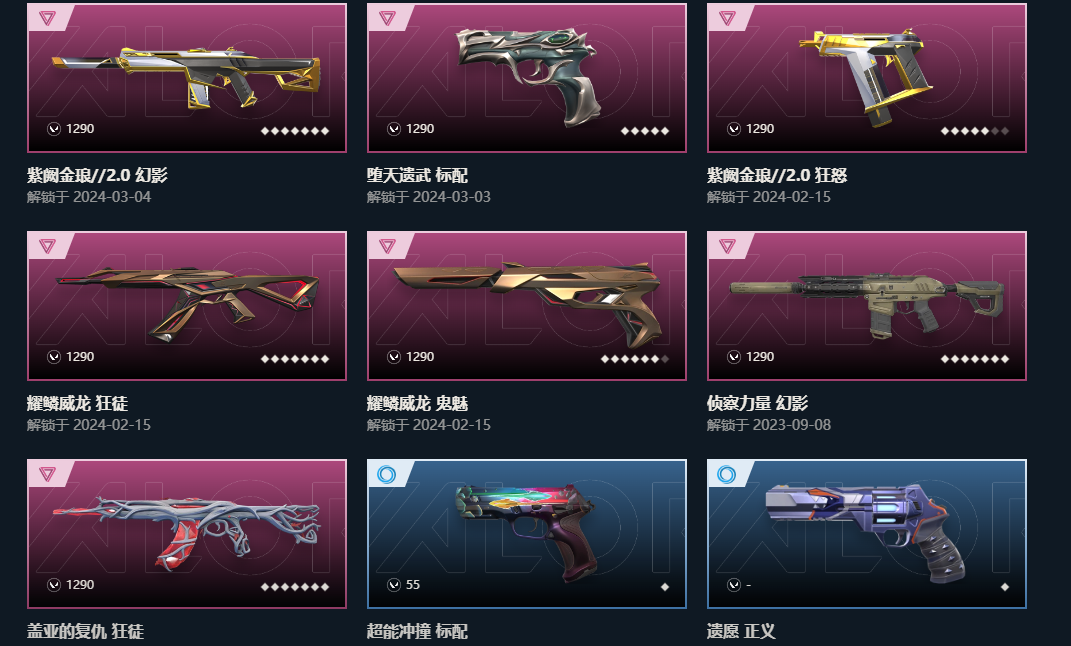
Task: Click the blue tier icon on 超能冲撞 标配 card
Action: 387,474
